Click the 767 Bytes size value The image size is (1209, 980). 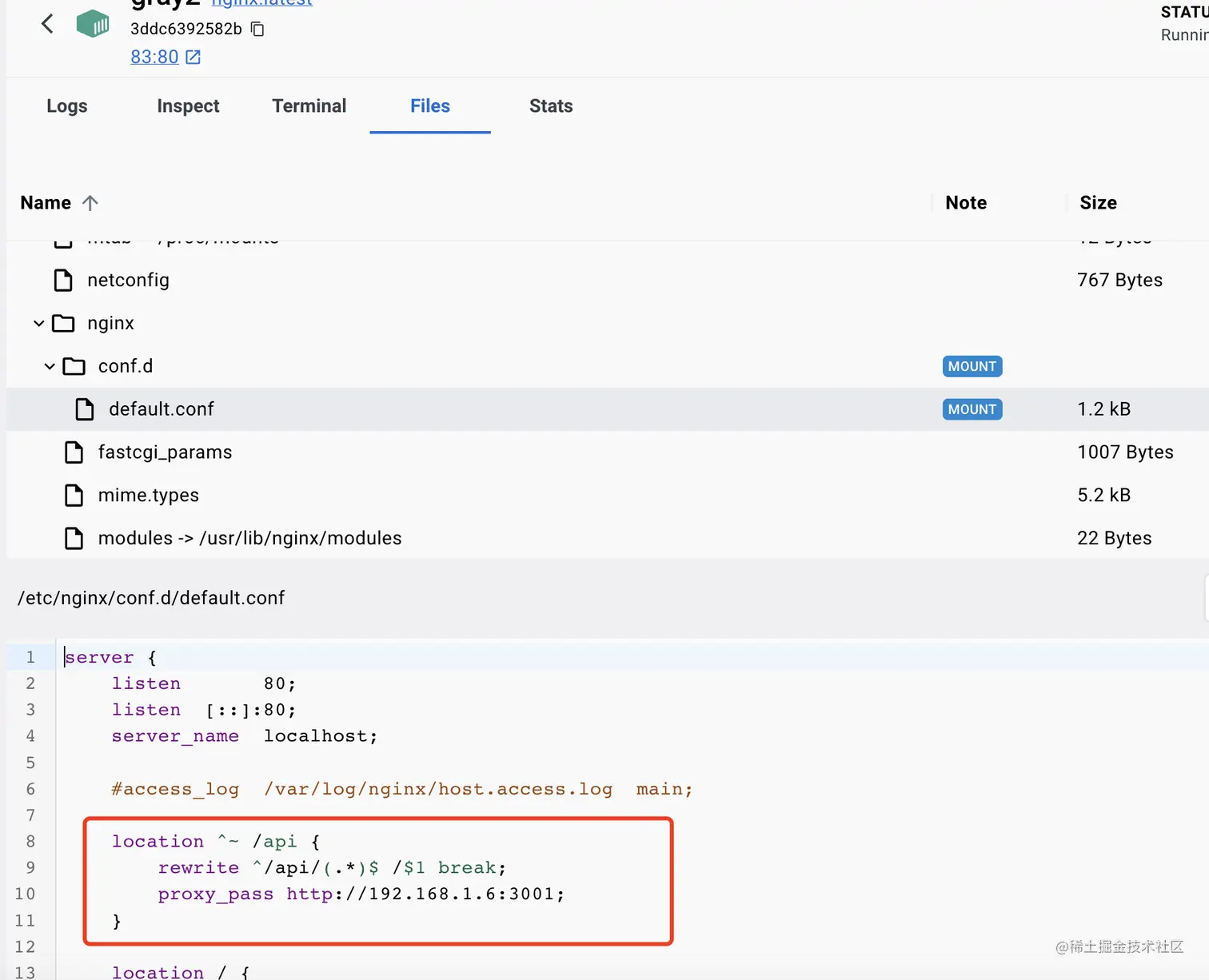1120,281
